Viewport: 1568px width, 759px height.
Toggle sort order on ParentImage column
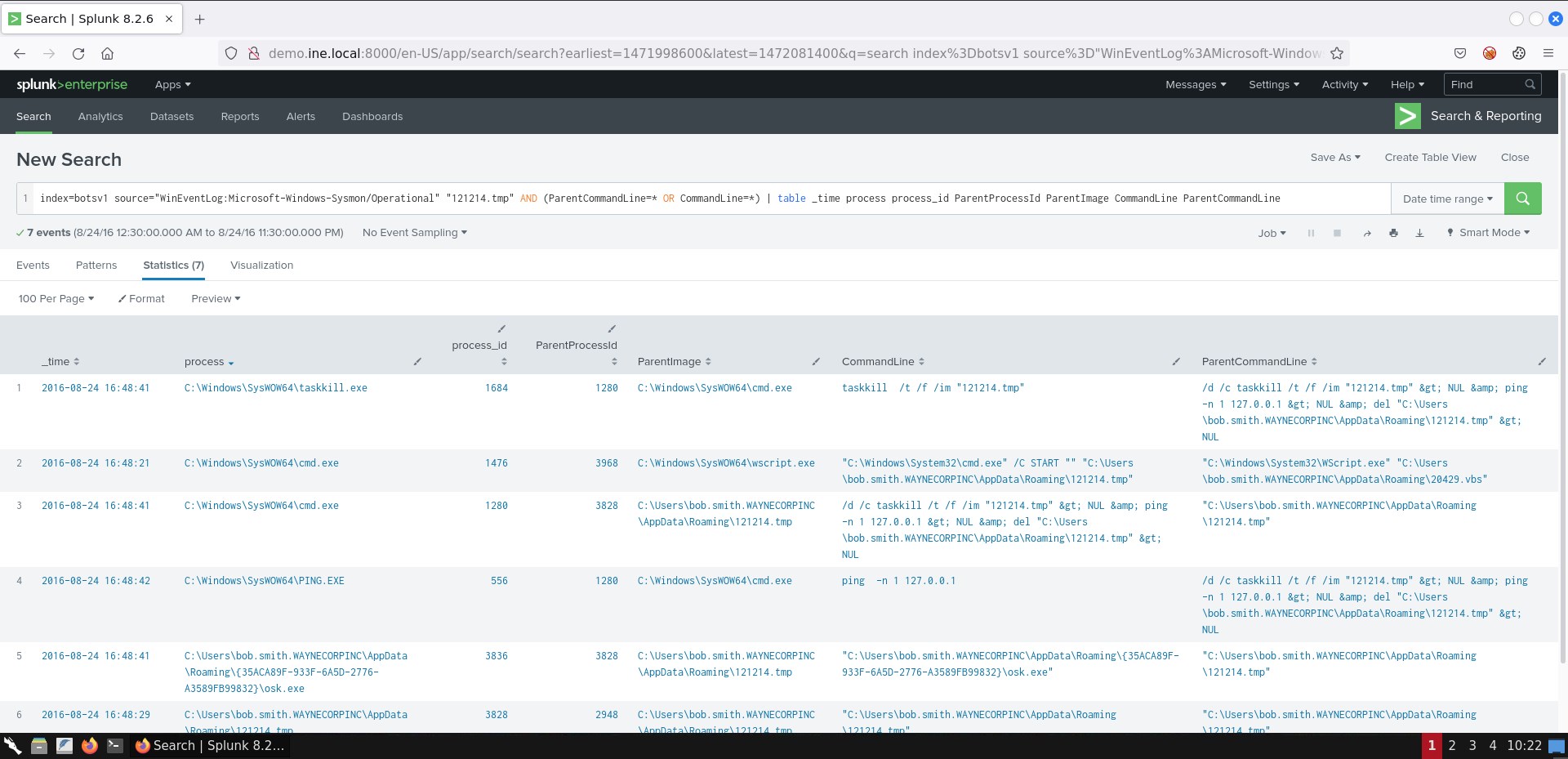point(674,361)
